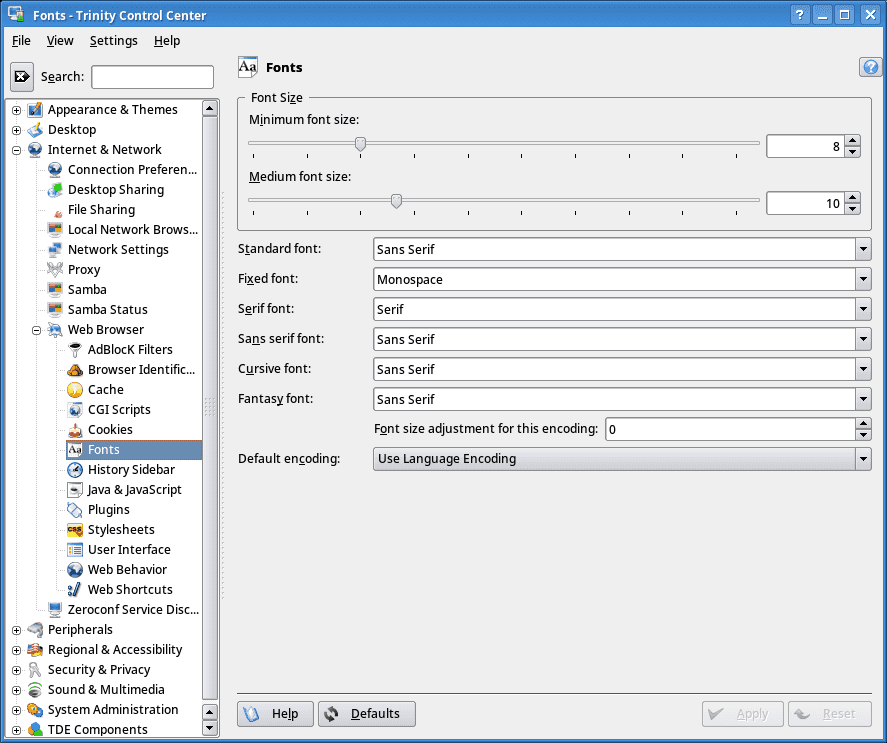Viewport: 887px width, 743px height.
Task: Click the Medium font size slider handle
Action: (x=397, y=201)
